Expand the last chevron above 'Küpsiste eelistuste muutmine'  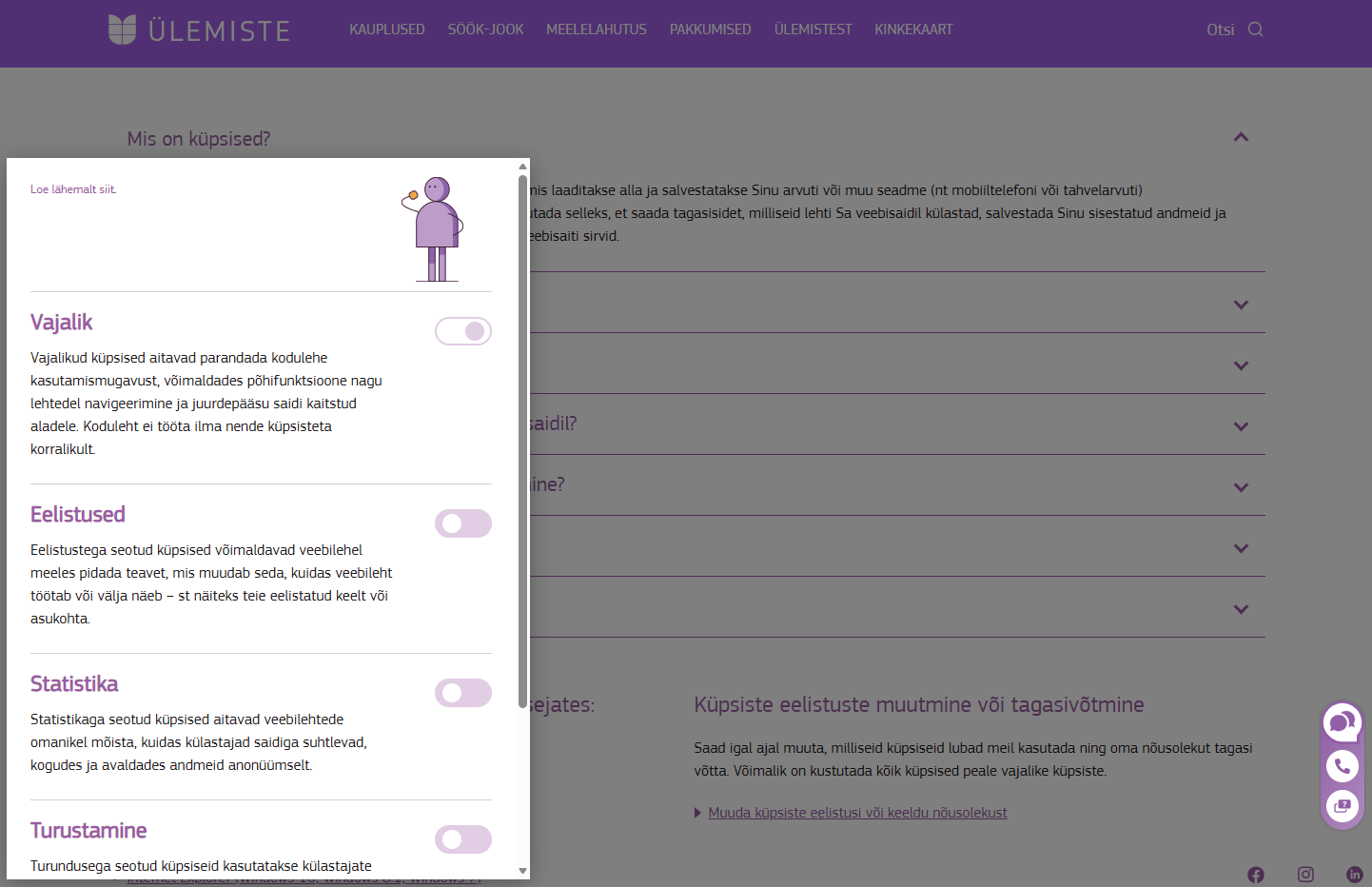(1241, 609)
